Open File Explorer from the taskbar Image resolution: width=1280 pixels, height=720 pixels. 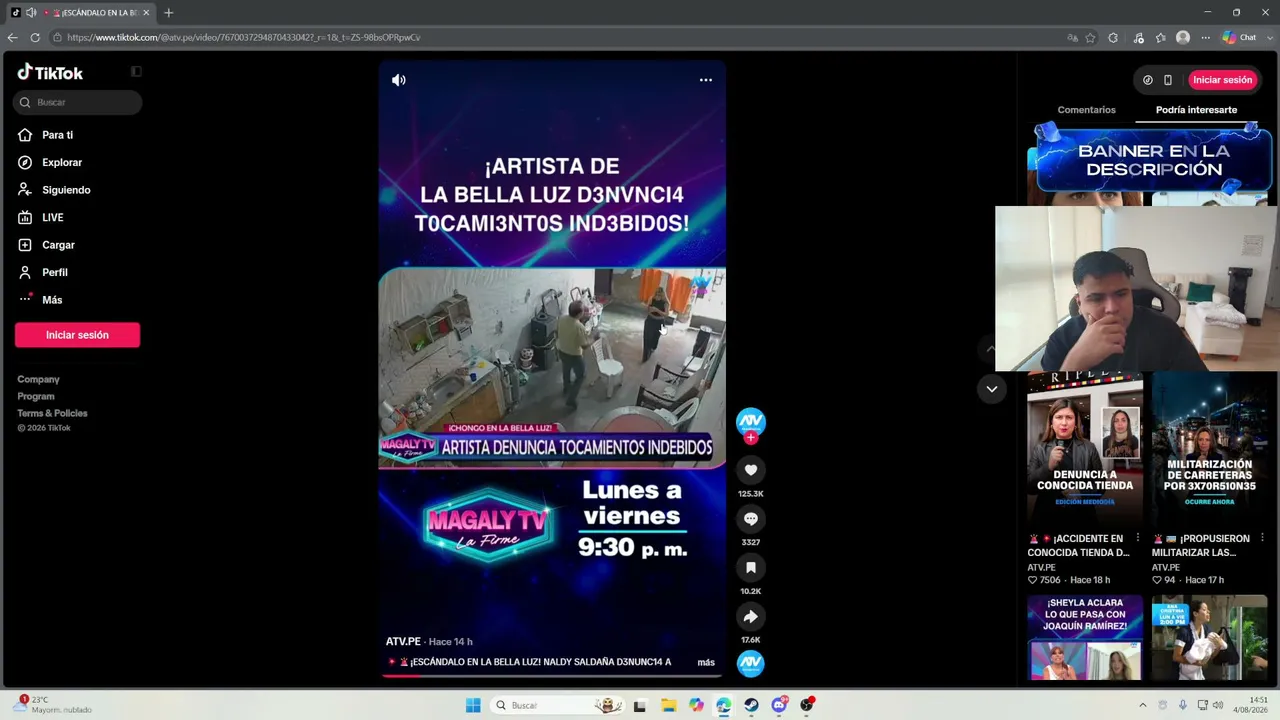(x=668, y=705)
